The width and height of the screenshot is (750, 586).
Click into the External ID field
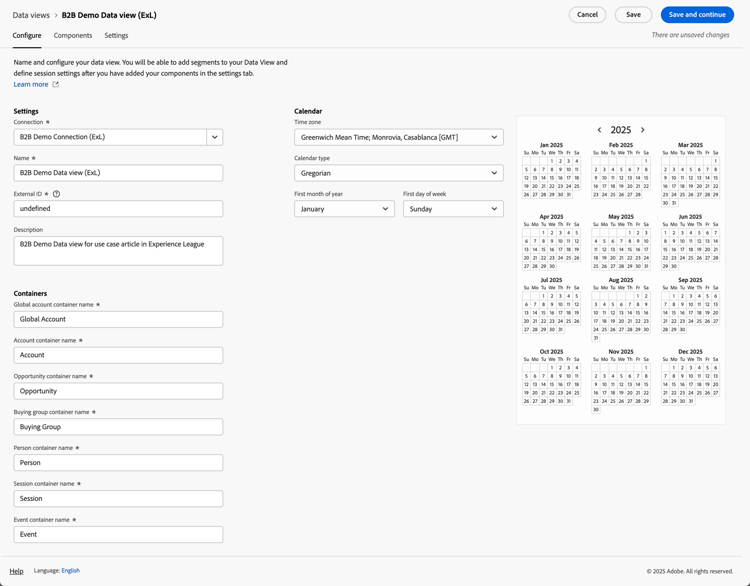point(118,209)
